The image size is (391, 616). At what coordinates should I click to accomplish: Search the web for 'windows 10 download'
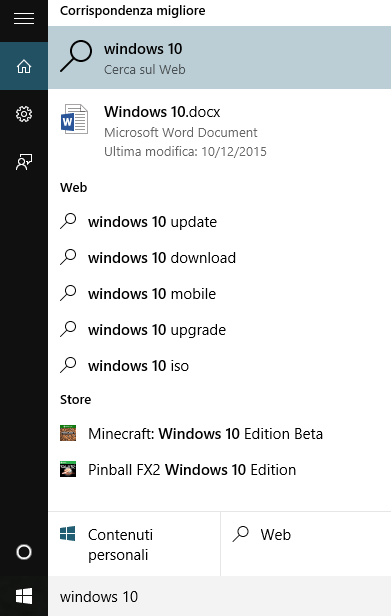click(x=219, y=258)
